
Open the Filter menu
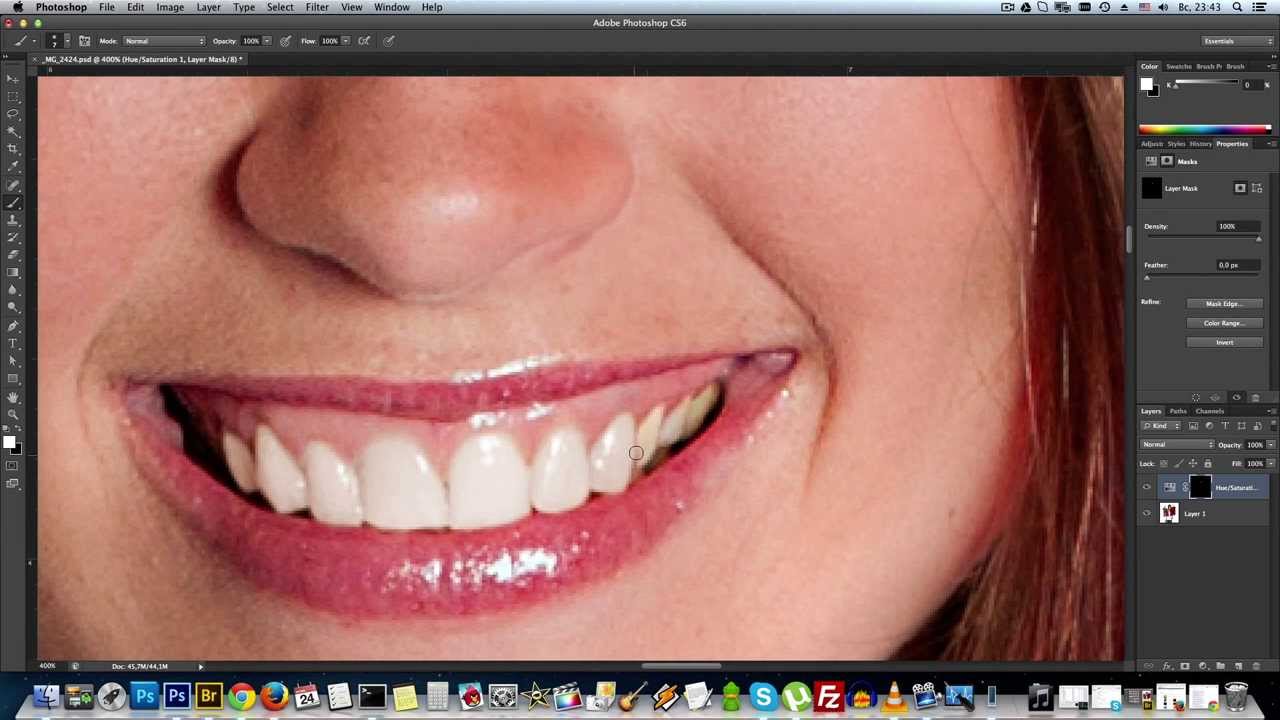pos(317,7)
